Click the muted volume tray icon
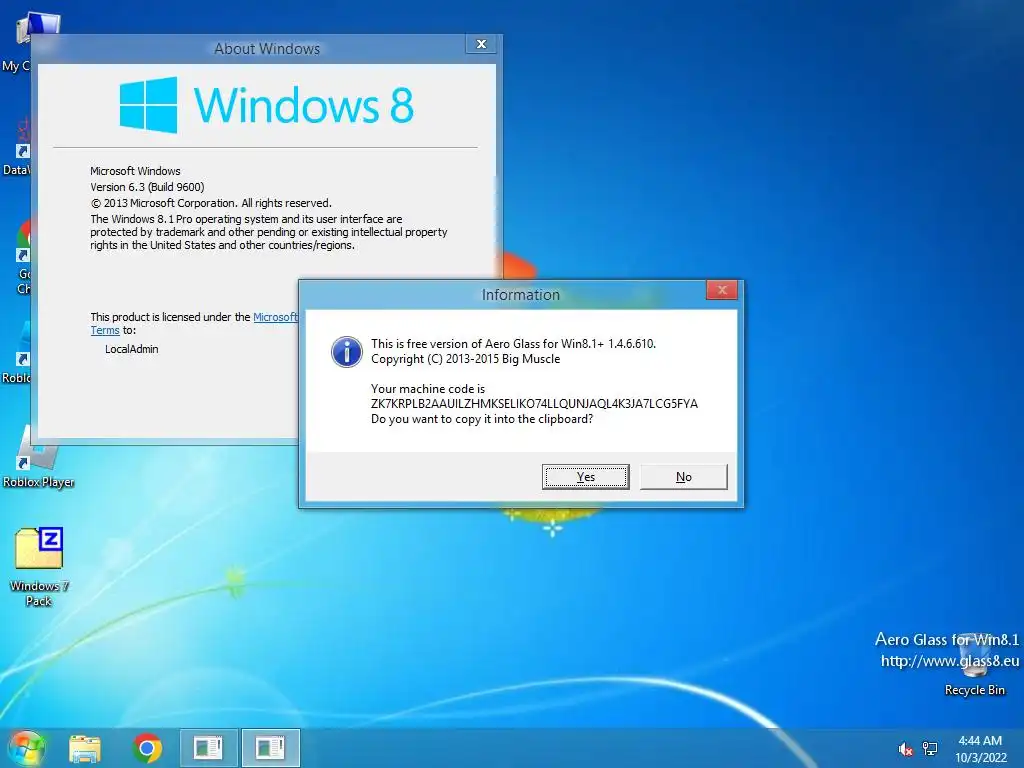 coord(905,749)
